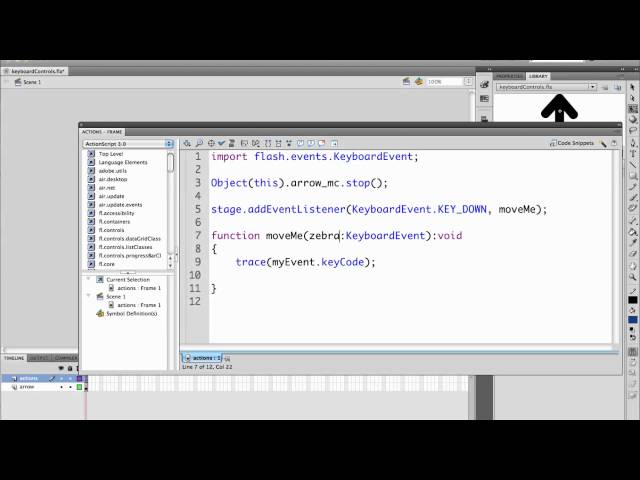Open the Code Snippets panel
This screenshot has width=640, height=480.
click(x=571, y=143)
